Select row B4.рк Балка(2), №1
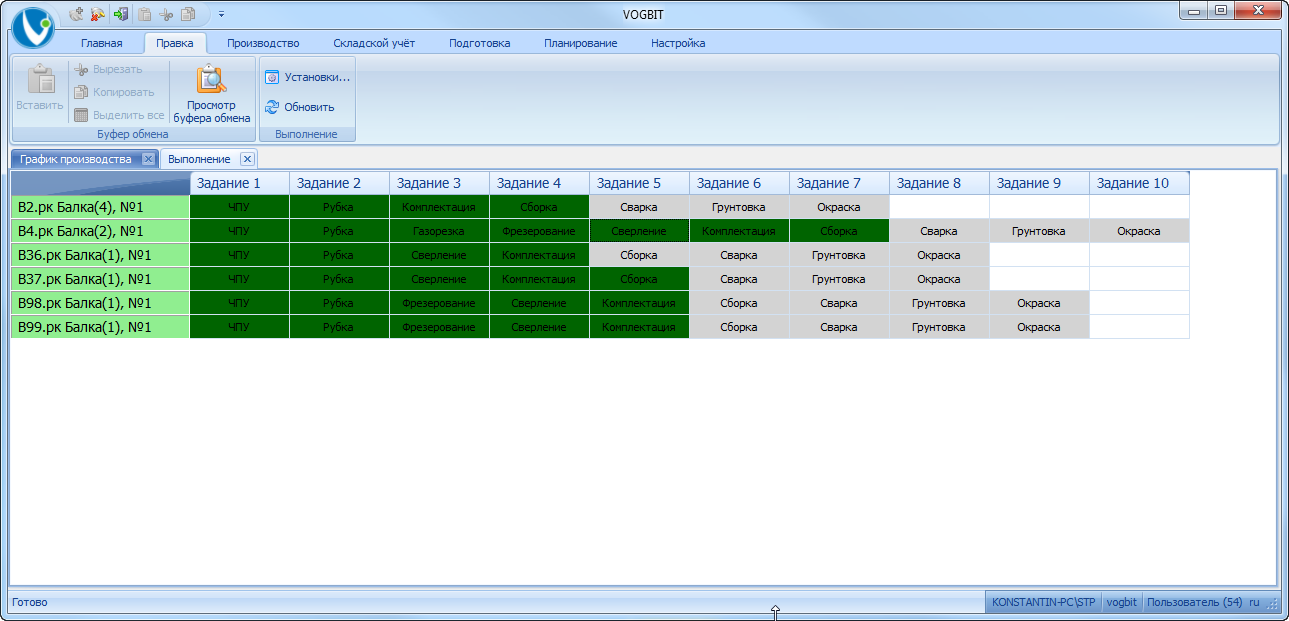1289x621 pixels. pyautogui.click(x=100, y=231)
